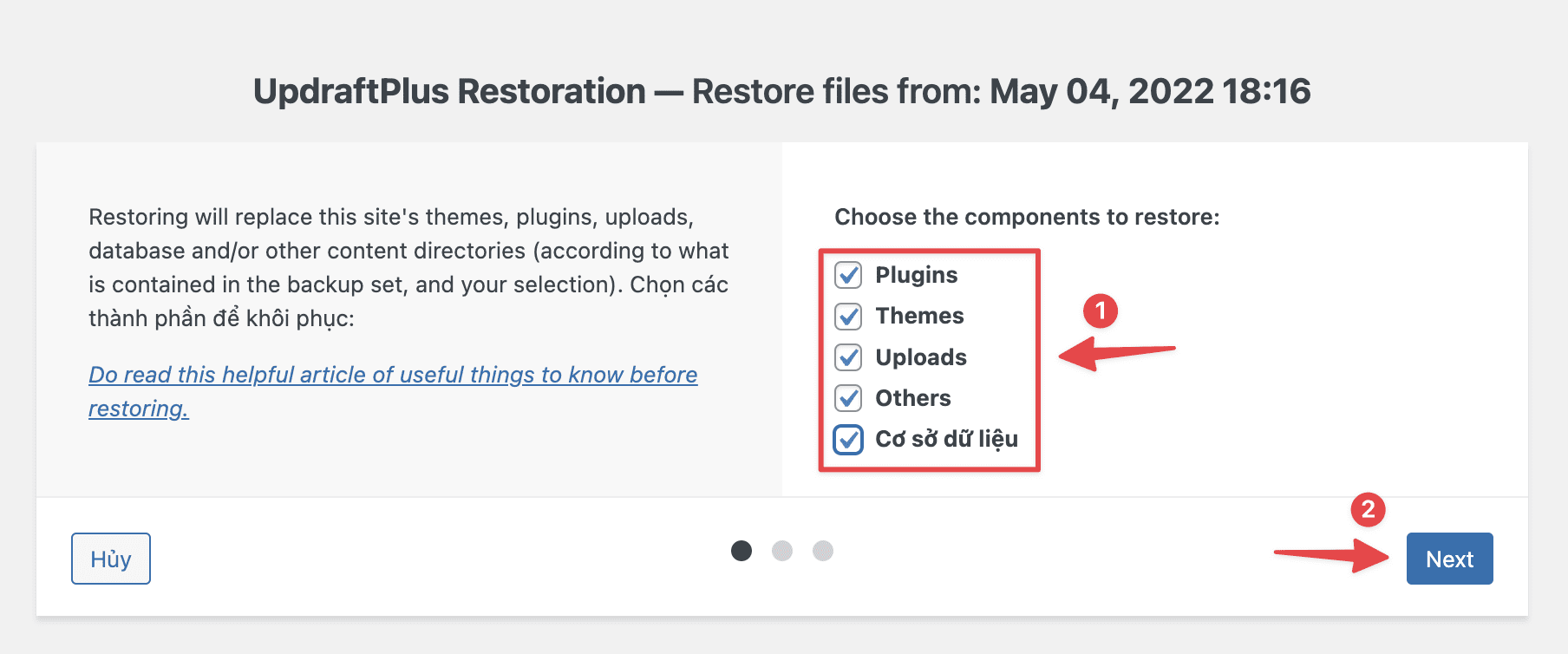Click the Next button to continue

pyautogui.click(x=1448, y=559)
